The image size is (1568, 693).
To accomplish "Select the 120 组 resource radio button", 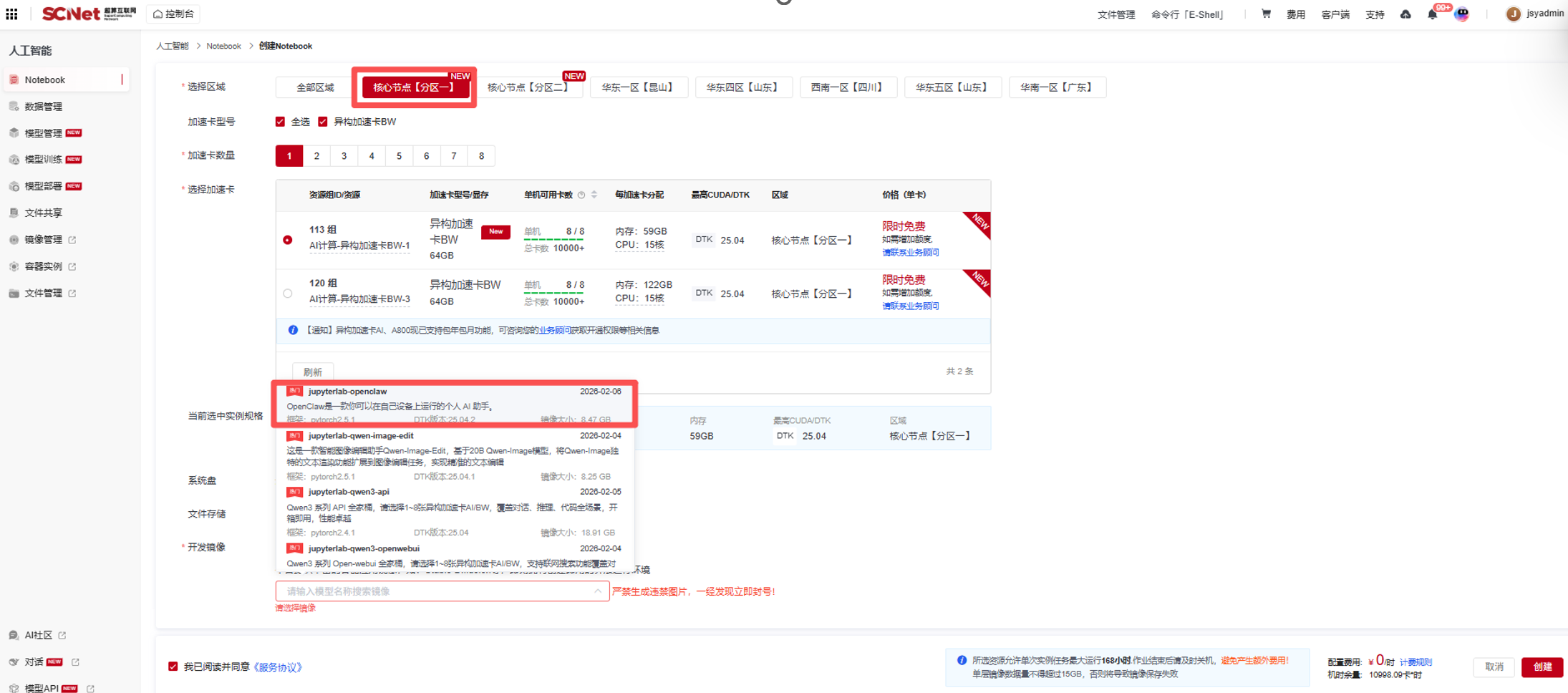I will (x=288, y=294).
